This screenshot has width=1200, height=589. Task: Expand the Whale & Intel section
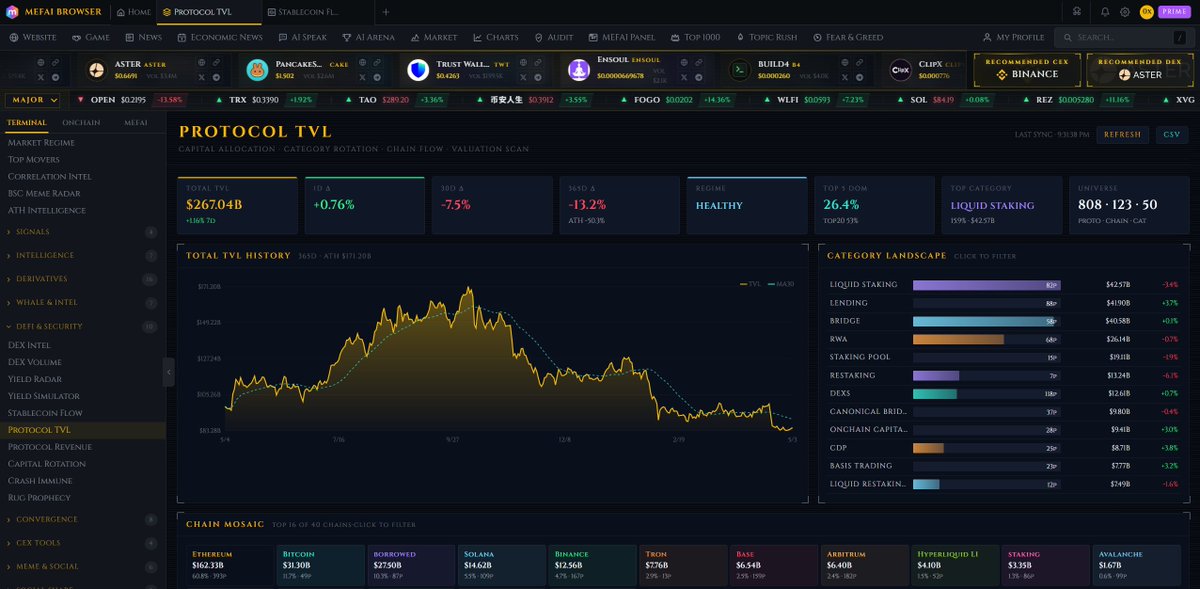coord(82,303)
